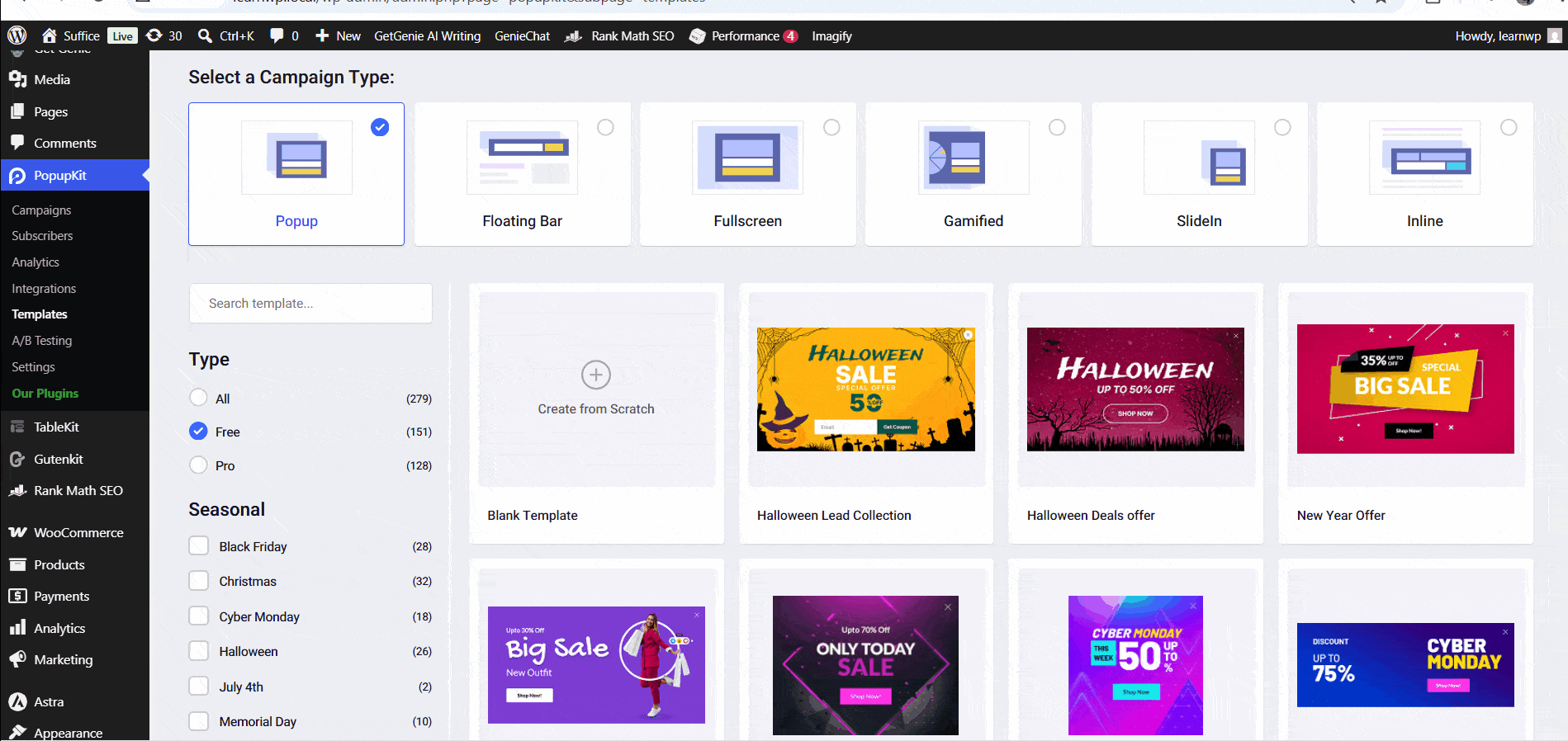
Task: Click the PopupKit sidebar icon
Action: [x=17, y=175]
